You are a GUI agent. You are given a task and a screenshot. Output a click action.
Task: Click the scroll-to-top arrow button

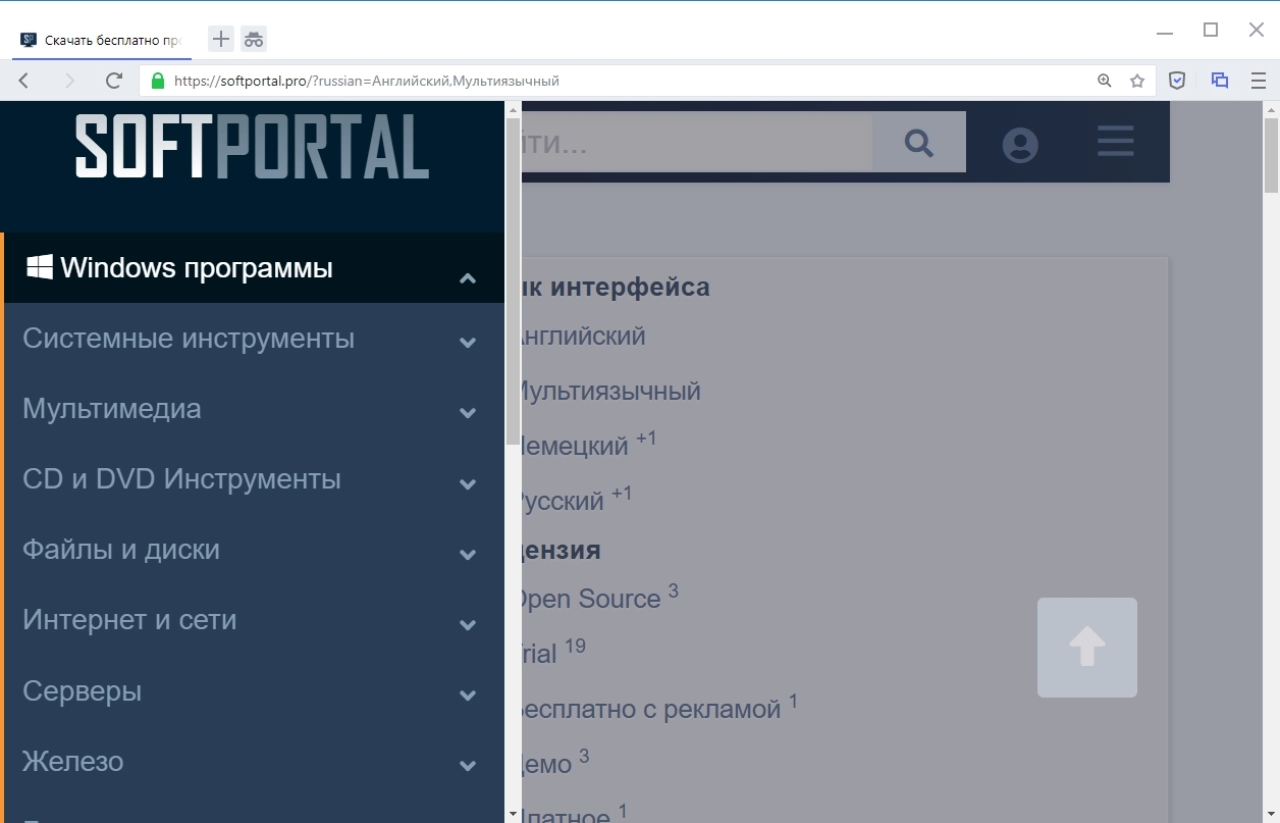tap(1087, 647)
